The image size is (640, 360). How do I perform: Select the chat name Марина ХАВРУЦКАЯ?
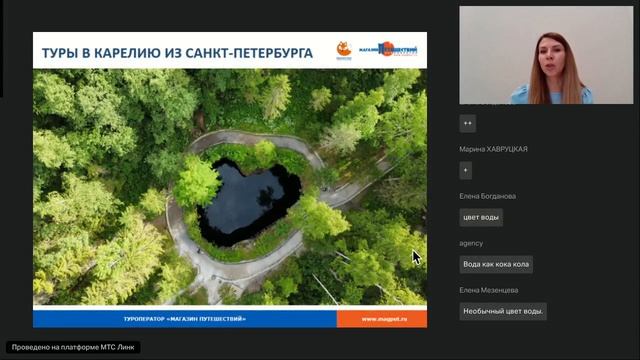click(493, 149)
